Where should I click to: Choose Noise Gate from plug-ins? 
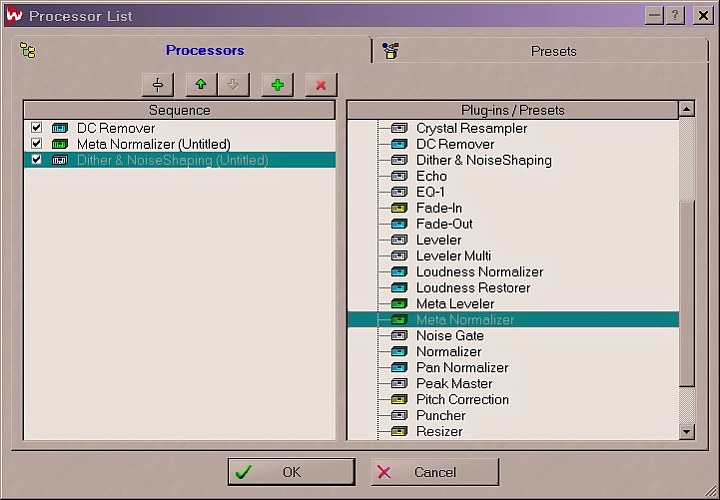pos(450,336)
